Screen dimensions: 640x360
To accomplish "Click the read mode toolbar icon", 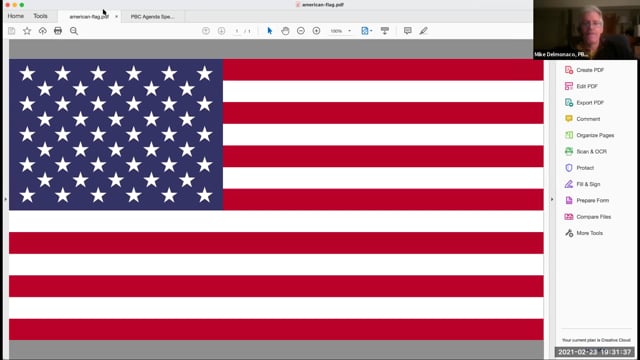I will coord(384,31).
